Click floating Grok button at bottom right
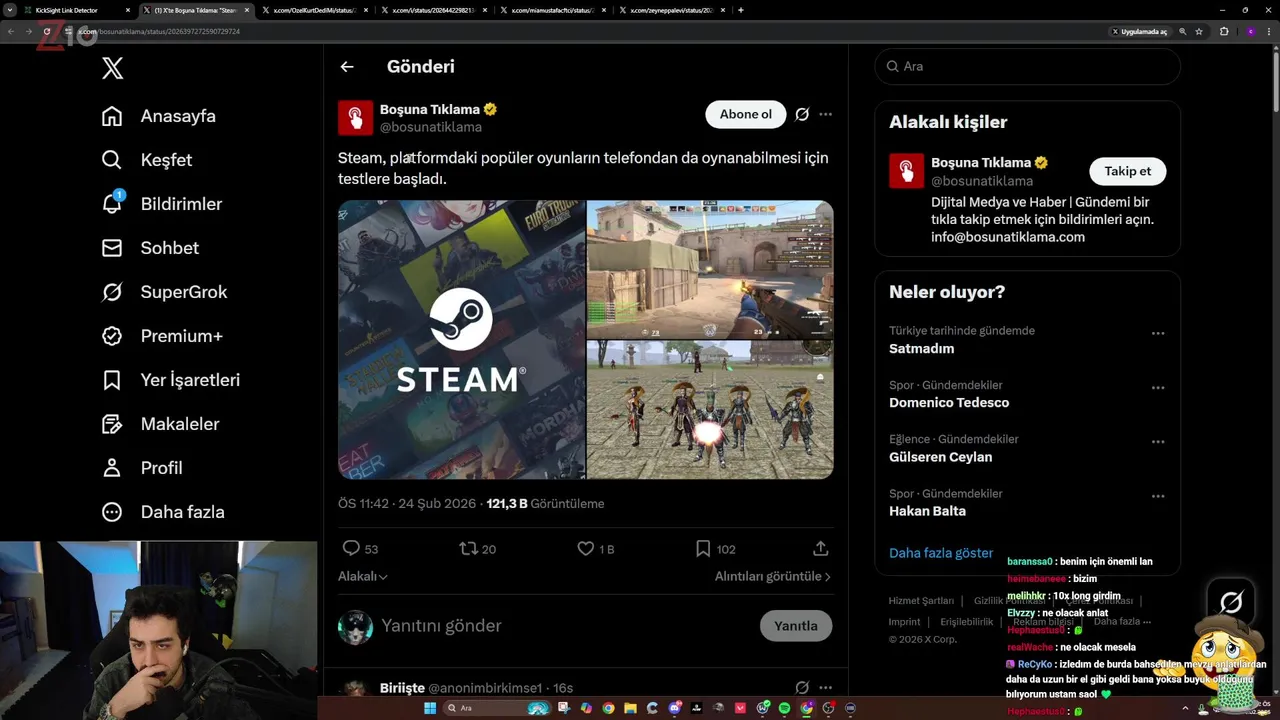The width and height of the screenshot is (1280, 720). click(x=1231, y=602)
